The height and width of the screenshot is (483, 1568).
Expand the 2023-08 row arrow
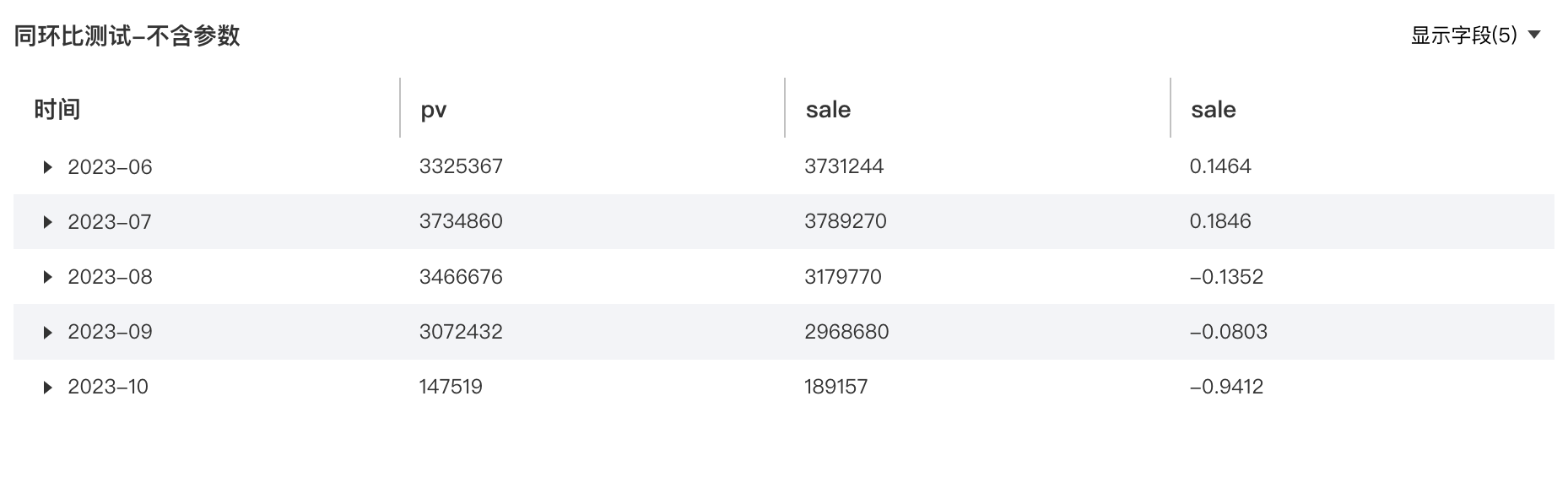pos(48,277)
